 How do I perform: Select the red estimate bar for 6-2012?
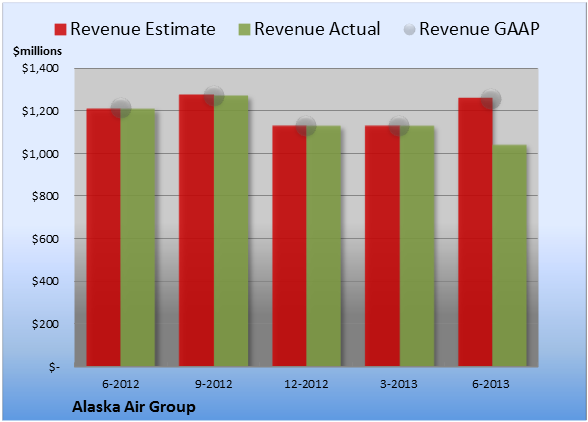(x=104, y=237)
